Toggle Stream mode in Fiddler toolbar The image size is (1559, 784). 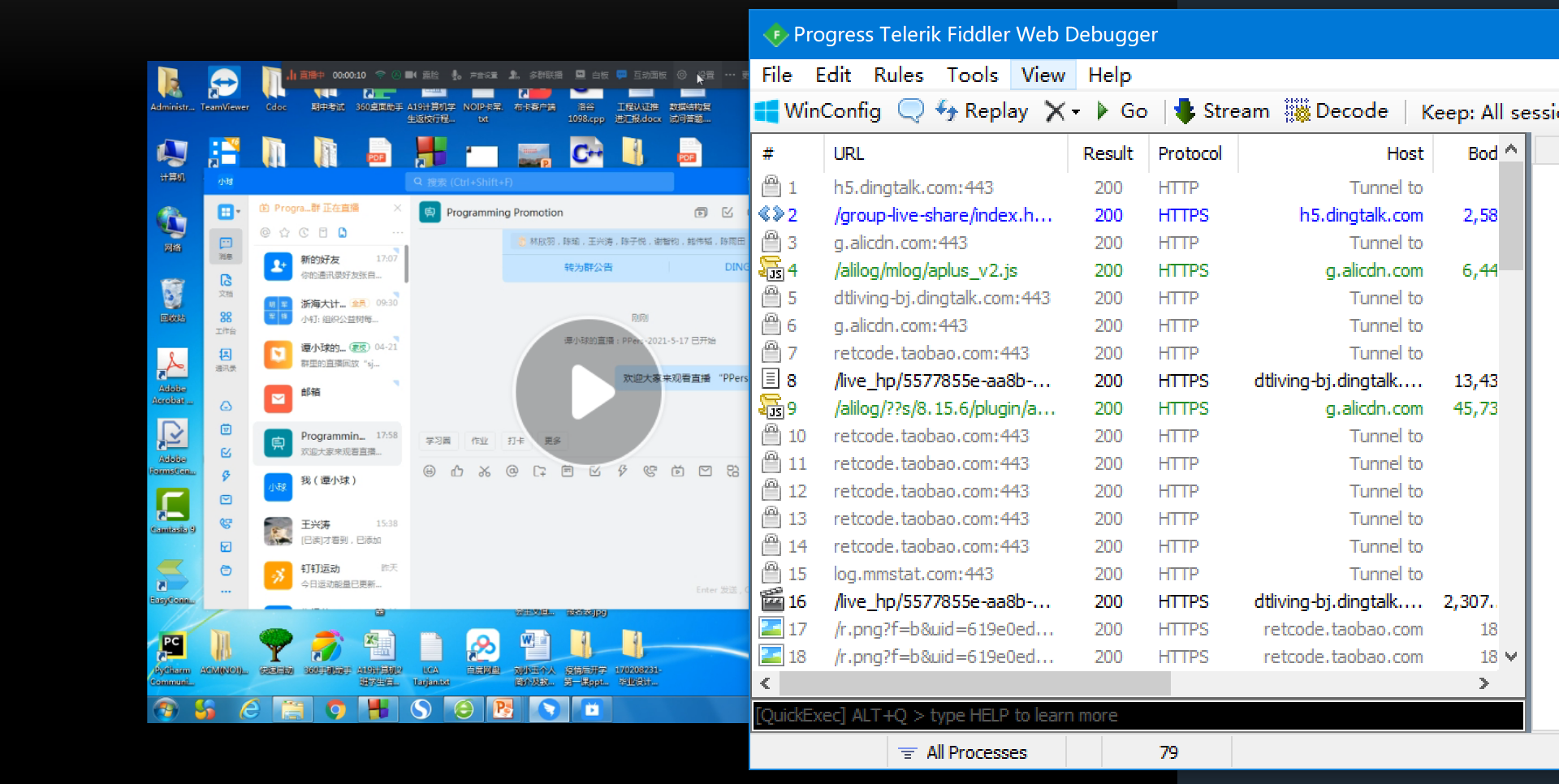[x=1221, y=111]
